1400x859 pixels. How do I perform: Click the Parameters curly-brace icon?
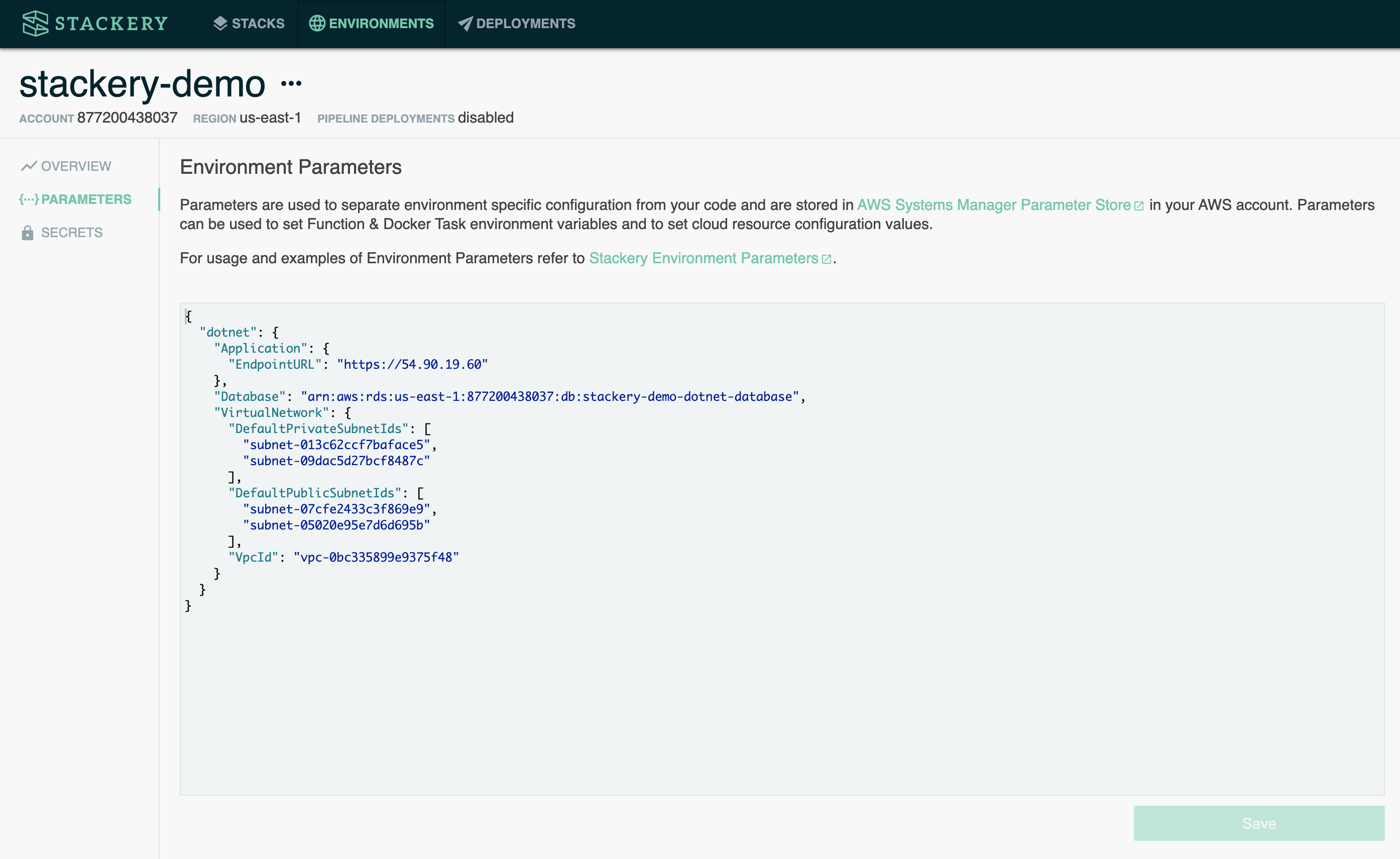click(29, 199)
